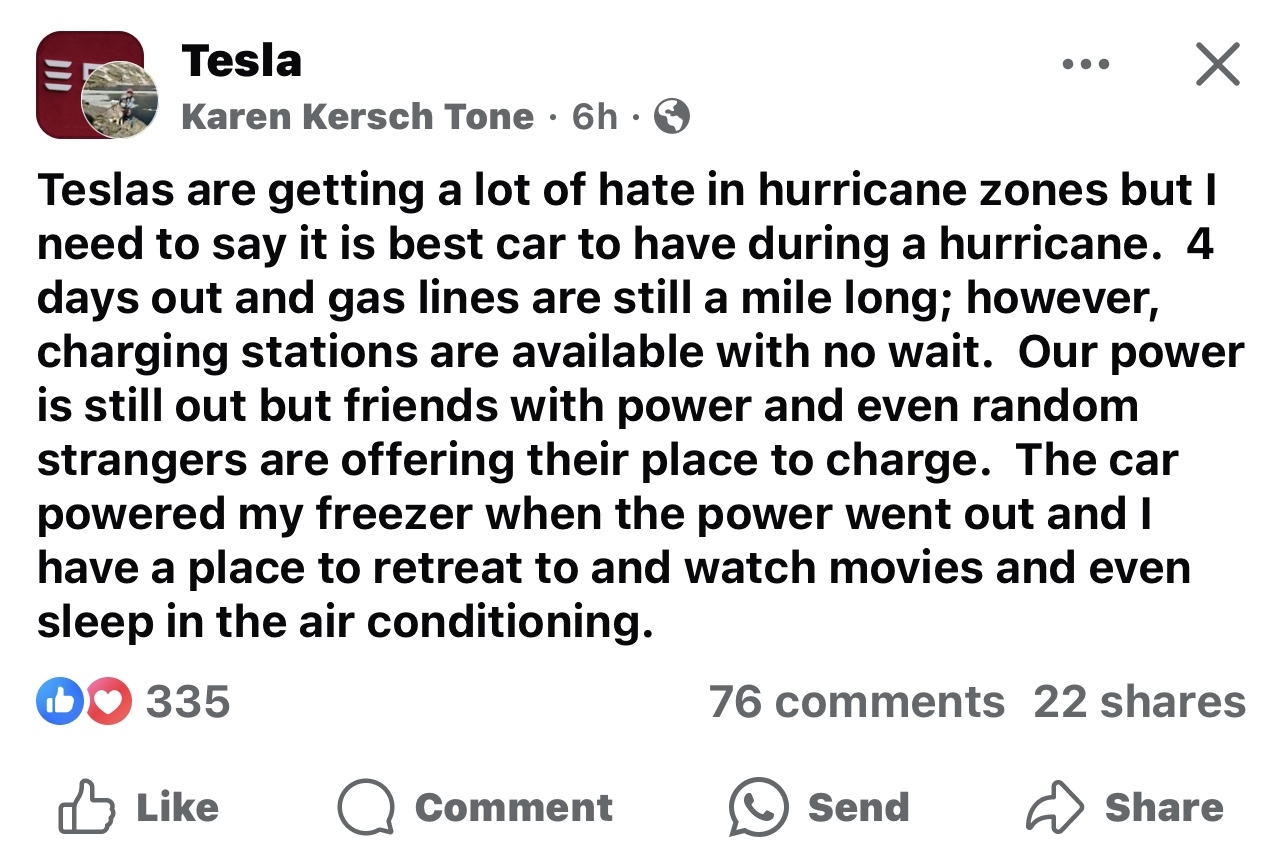The height and width of the screenshot is (852, 1284).
Task: Dismiss the post with the X button
Action: click(1217, 65)
